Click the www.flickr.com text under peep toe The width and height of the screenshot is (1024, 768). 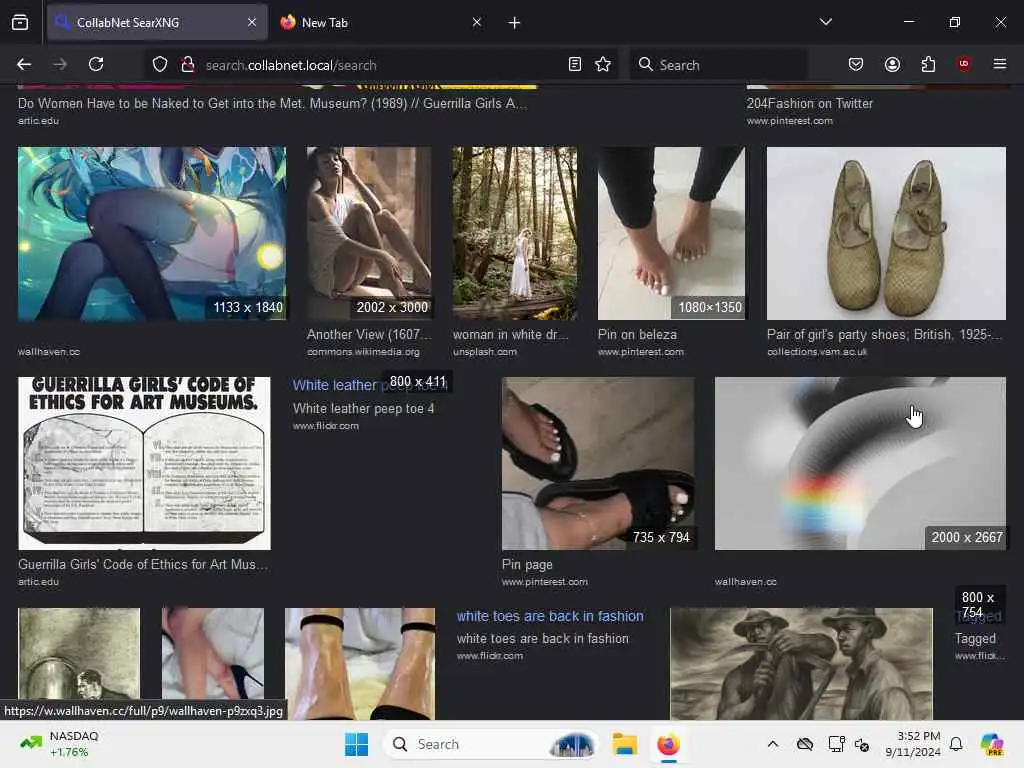[x=326, y=426]
